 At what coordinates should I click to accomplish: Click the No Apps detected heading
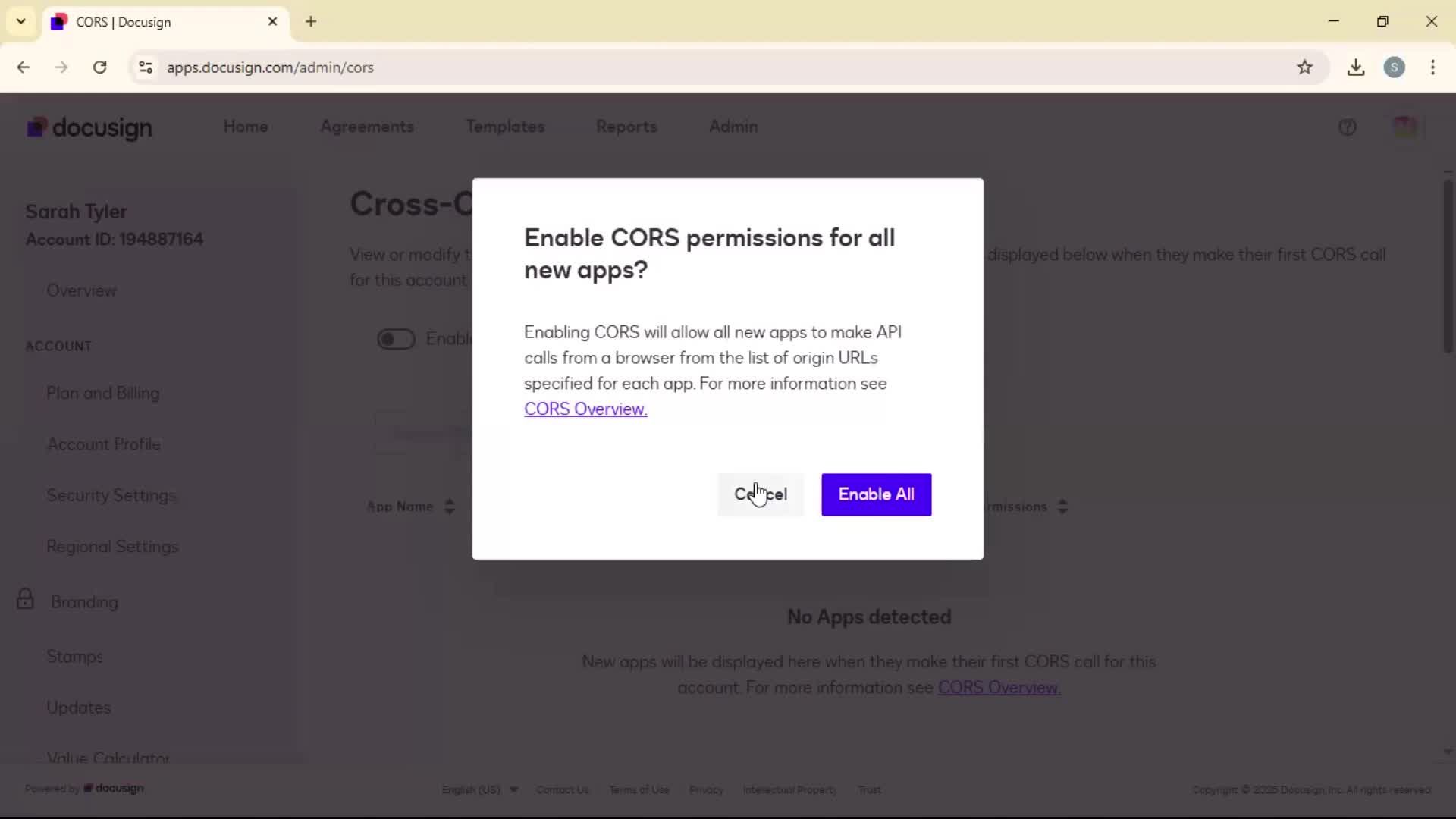point(869,617)
